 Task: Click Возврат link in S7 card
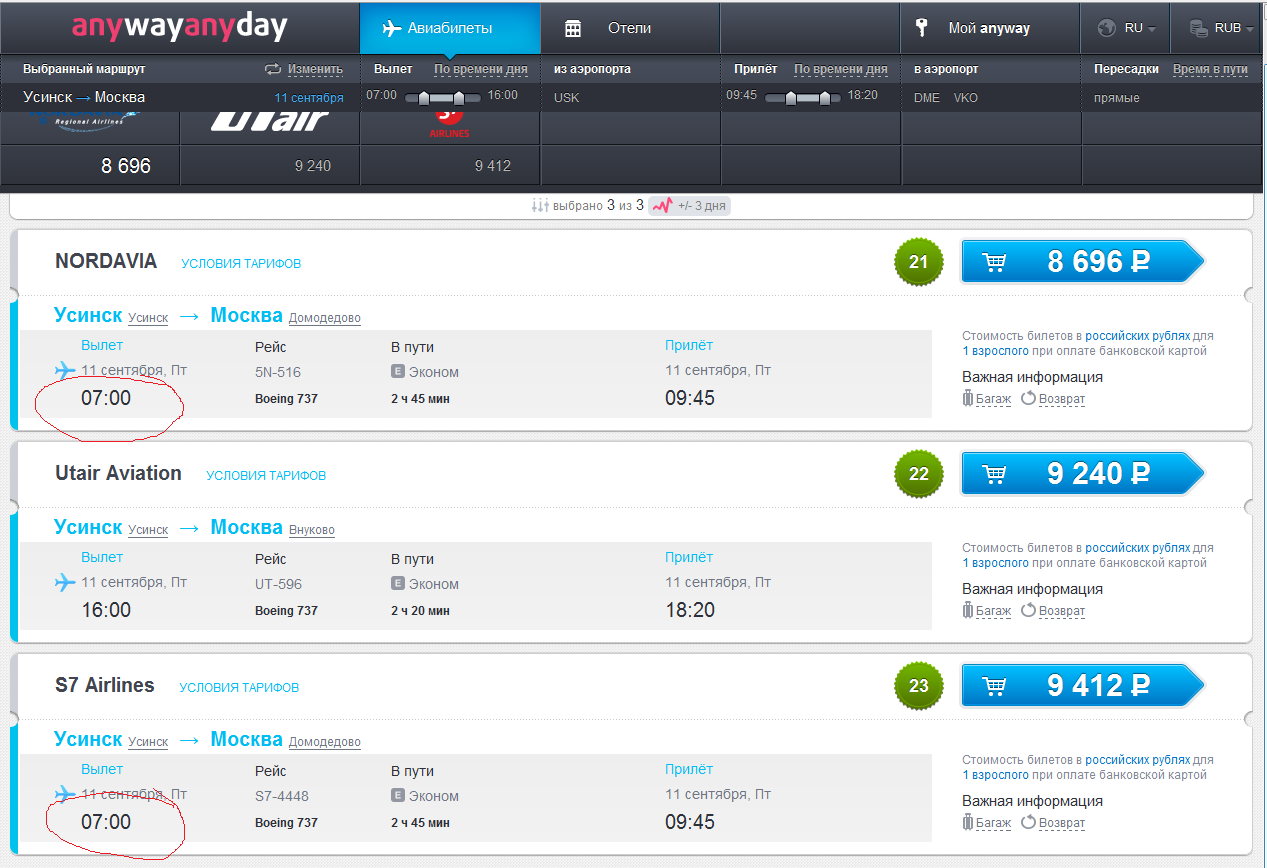[x=1062, y=823]
